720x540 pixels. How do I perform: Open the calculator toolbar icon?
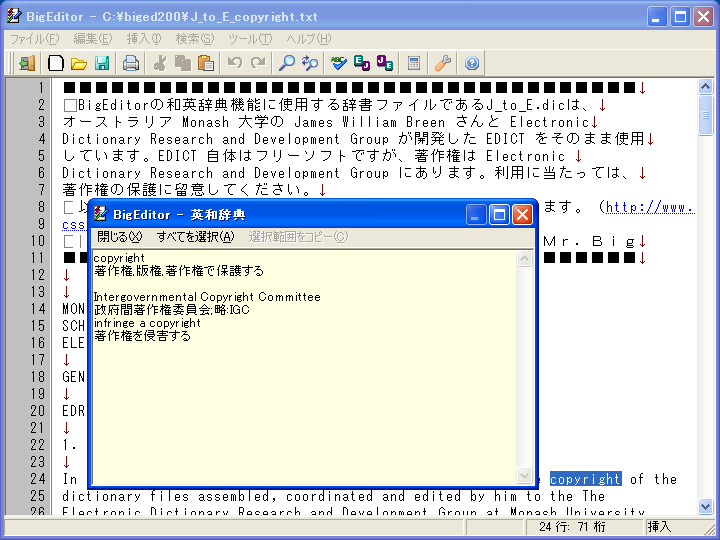point(413,63)
